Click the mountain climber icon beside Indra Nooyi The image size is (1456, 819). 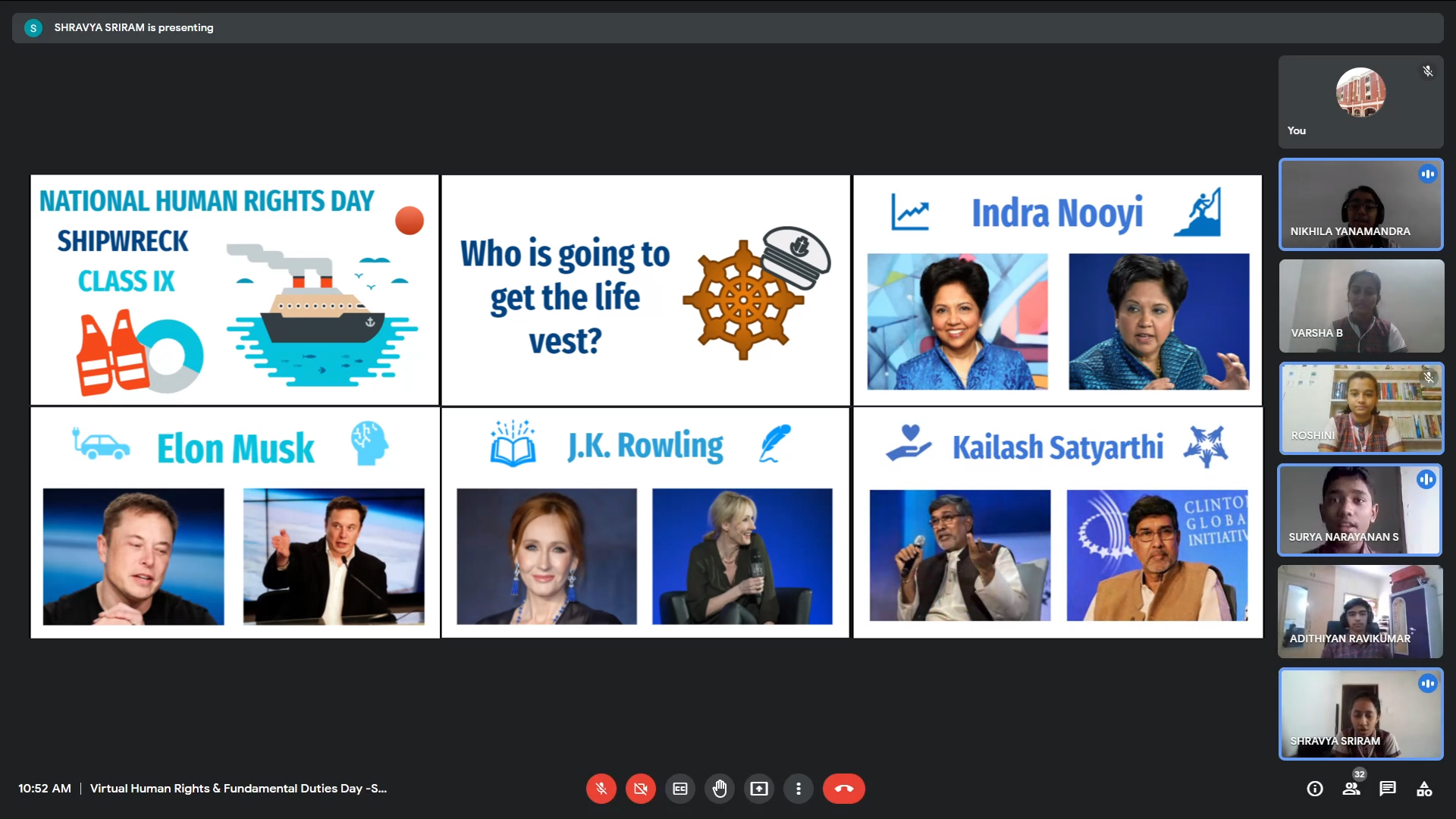pyautogui.click(x=1198, y=212)
